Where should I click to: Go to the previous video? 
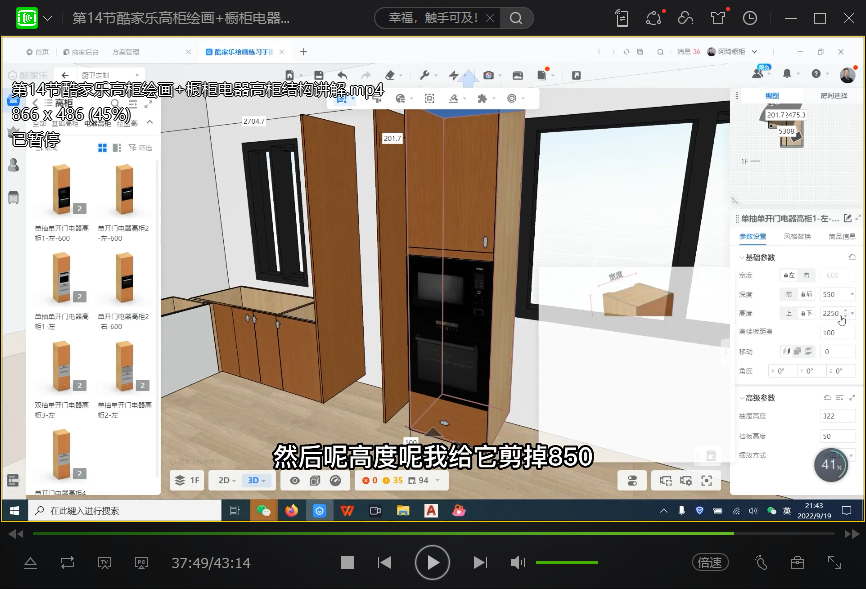click(x=384, y=563)
